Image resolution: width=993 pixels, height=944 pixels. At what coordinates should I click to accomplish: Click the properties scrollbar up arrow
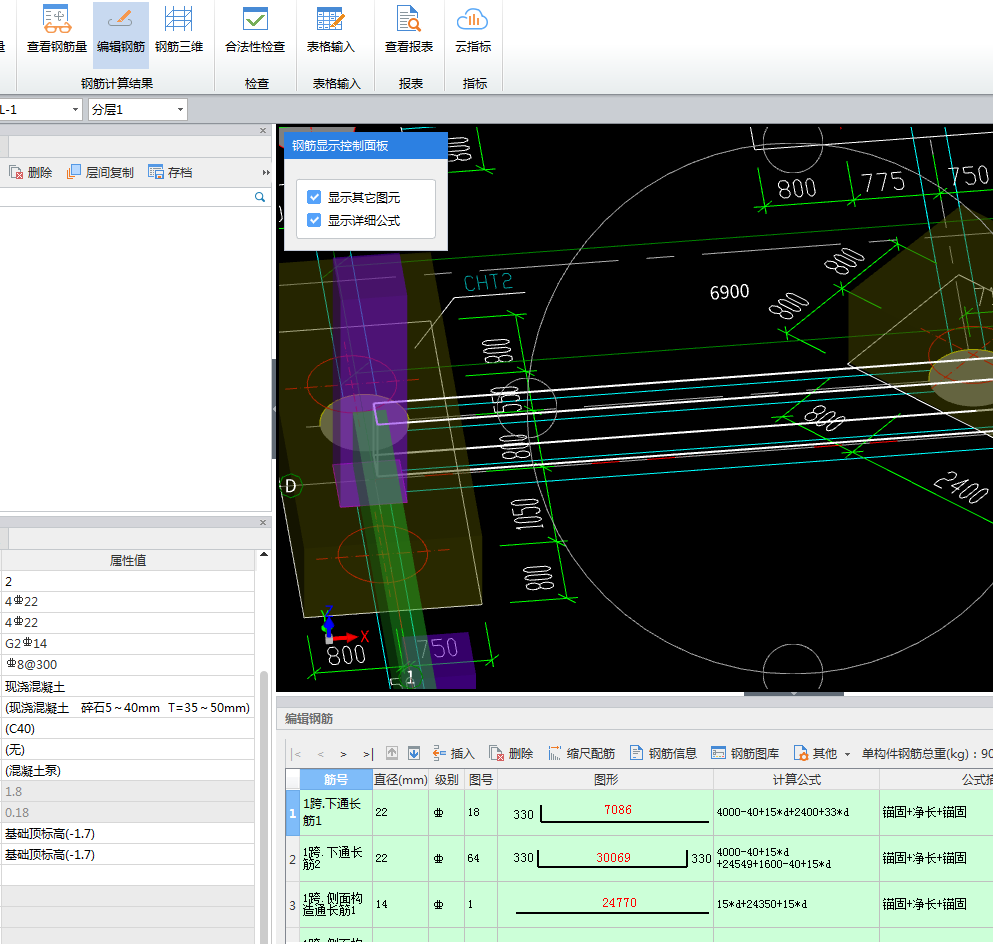pyautogui.click(x=264, y=555)
